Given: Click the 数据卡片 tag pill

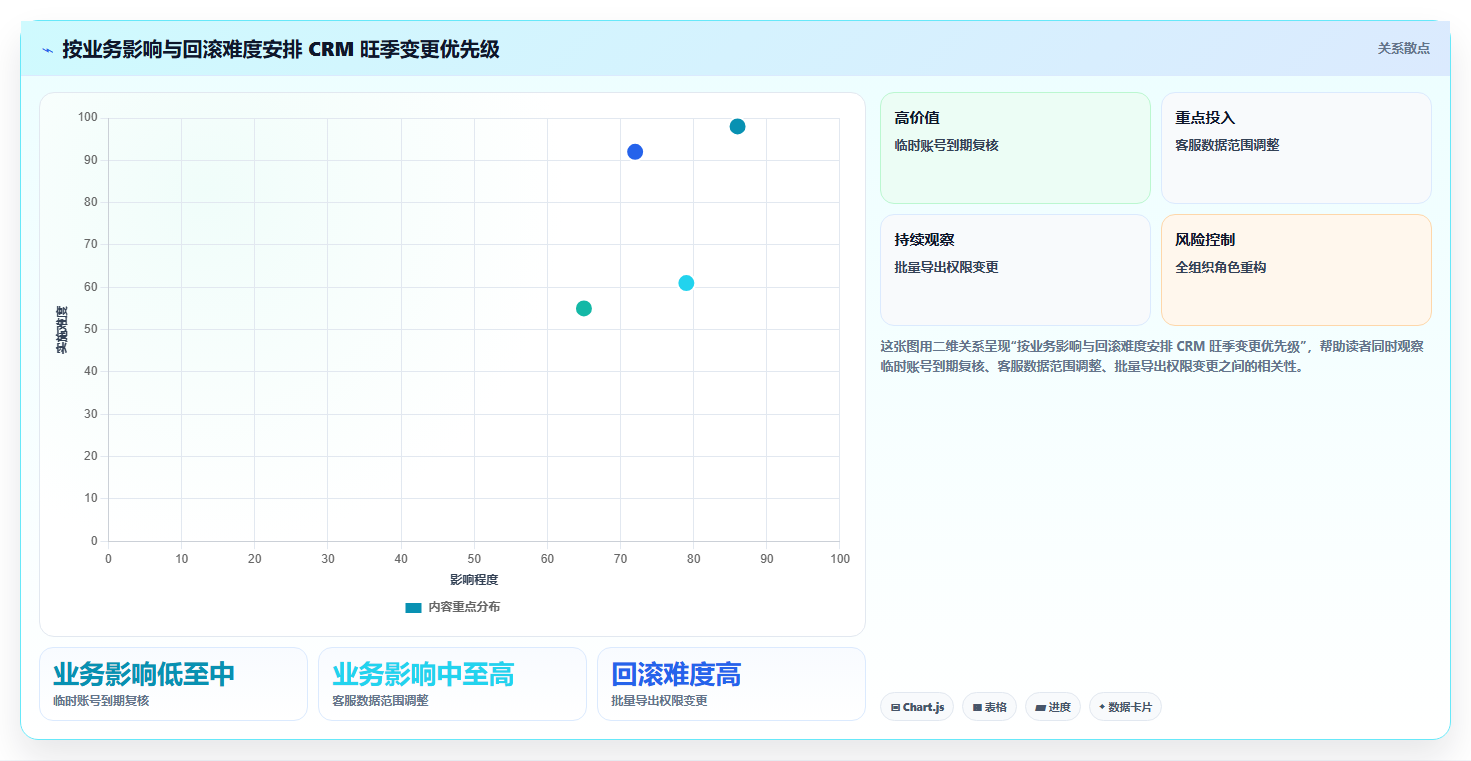Looking at the screenshot, I should point(1125,707).
